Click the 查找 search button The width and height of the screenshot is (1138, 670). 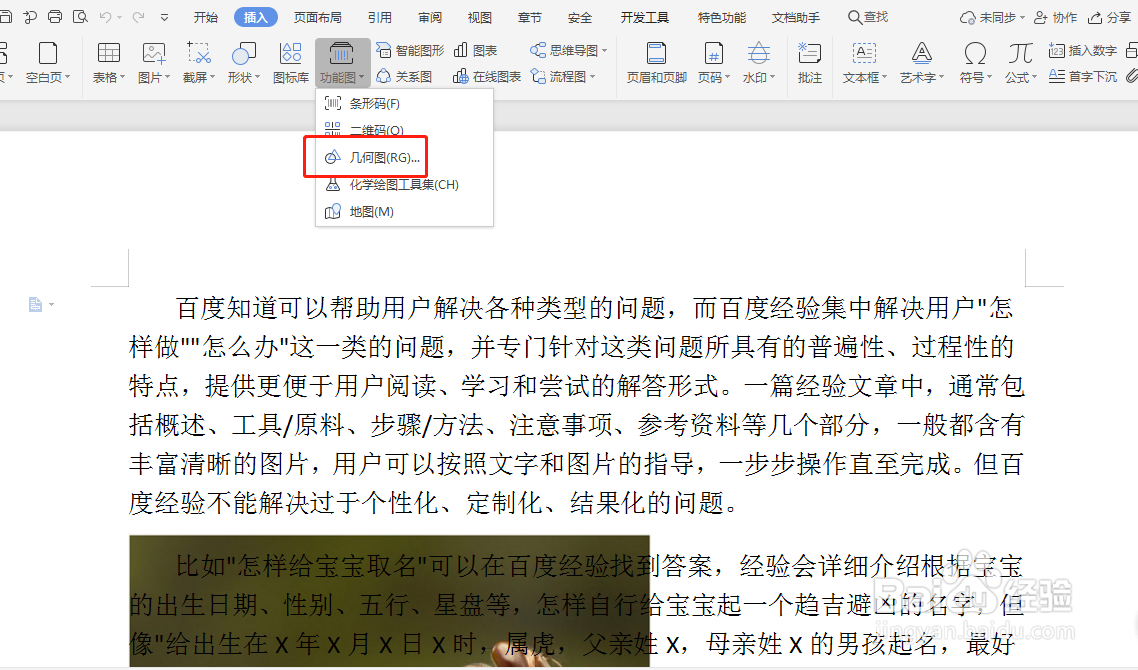[x=868, y=17]
